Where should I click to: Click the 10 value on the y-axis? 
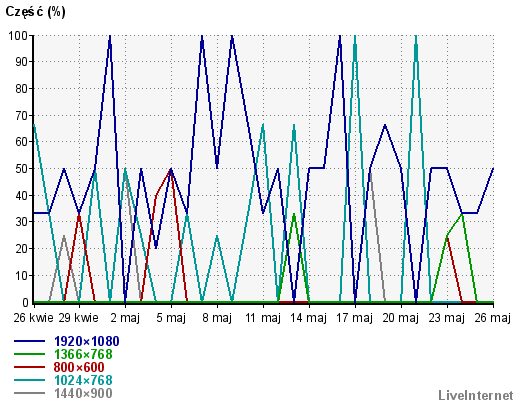click(x=21, y=276)
